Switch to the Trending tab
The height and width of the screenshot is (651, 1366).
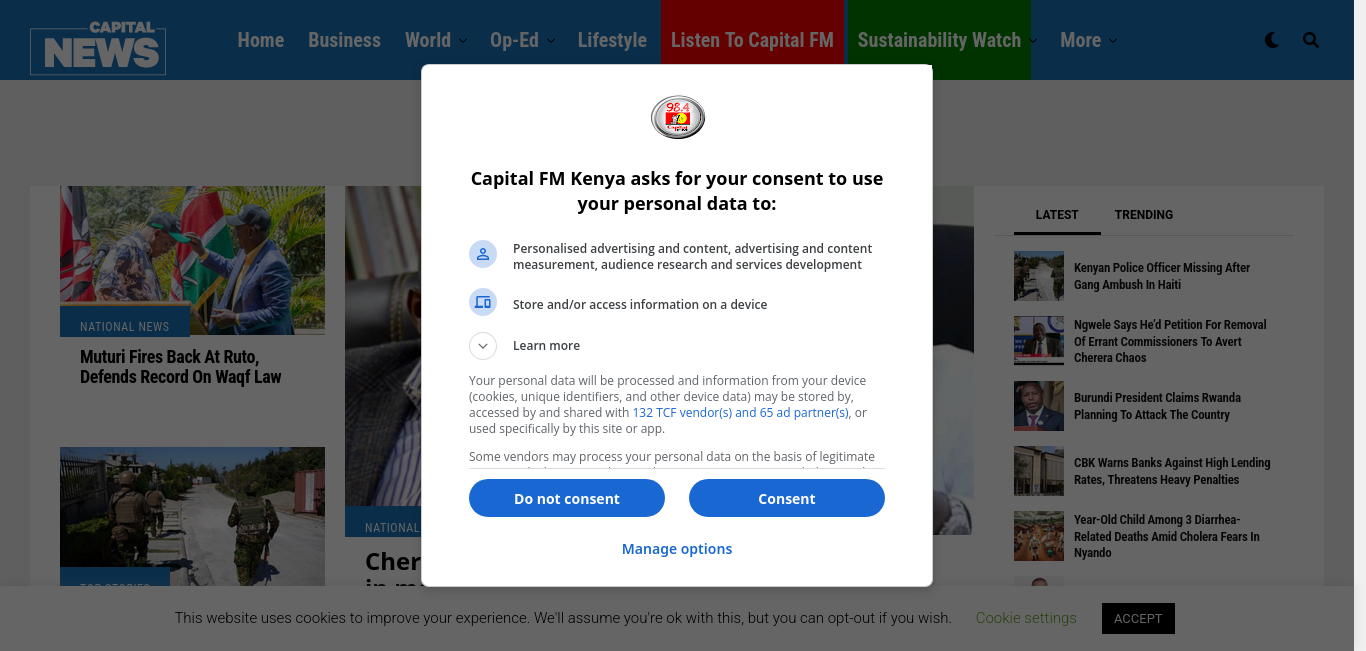pos(1144,215)
